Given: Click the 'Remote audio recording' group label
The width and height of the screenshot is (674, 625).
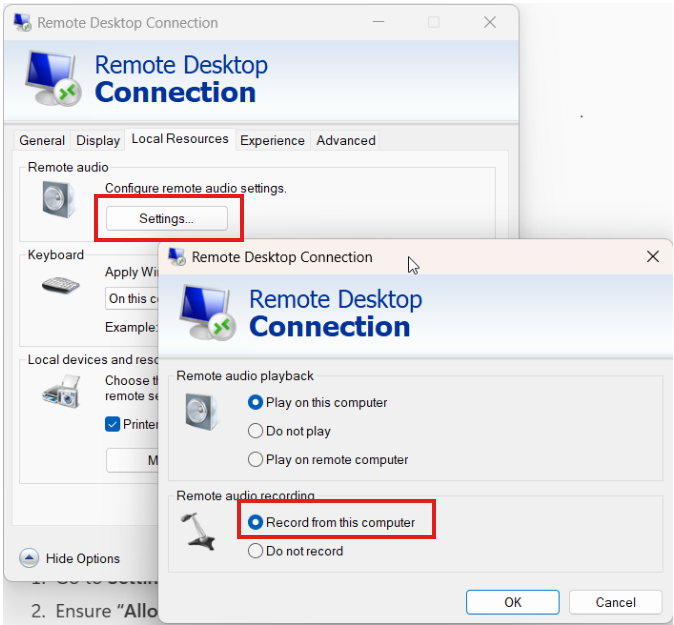Looking at the screenshot, I should coord(245,495).
